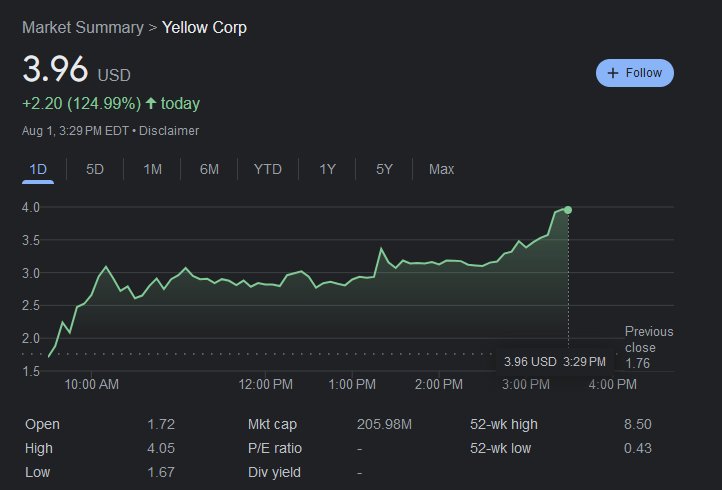Click the Follow button
The height and width of the screenshot is (490, 722).
click(635, 73)
